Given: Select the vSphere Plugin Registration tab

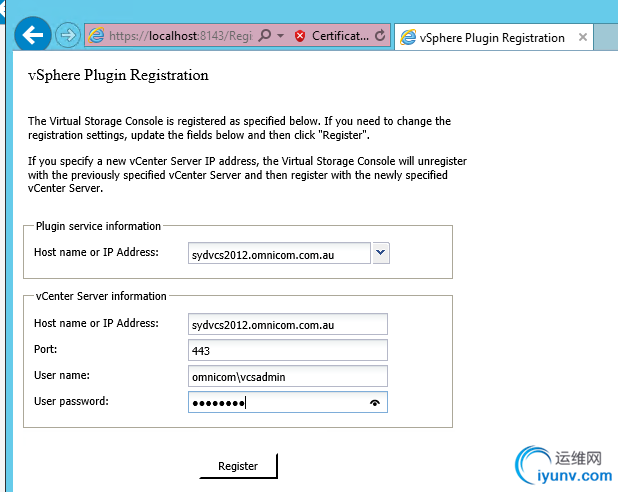Looking at the screenshot, I should coord(494,37).
